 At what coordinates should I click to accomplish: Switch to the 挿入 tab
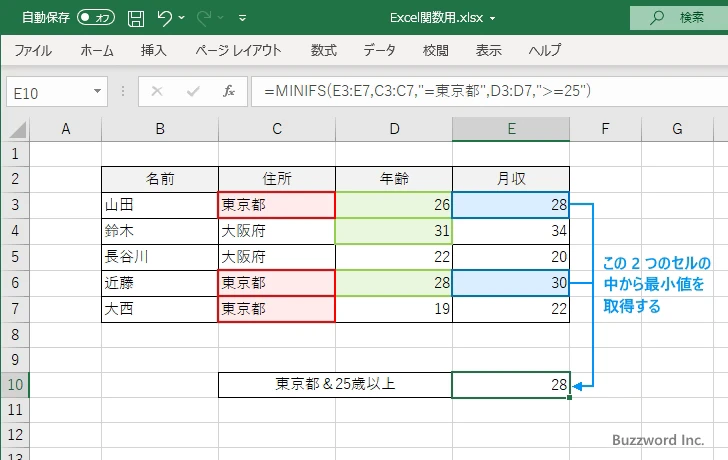pyautogui.click(x=154, y=50)
